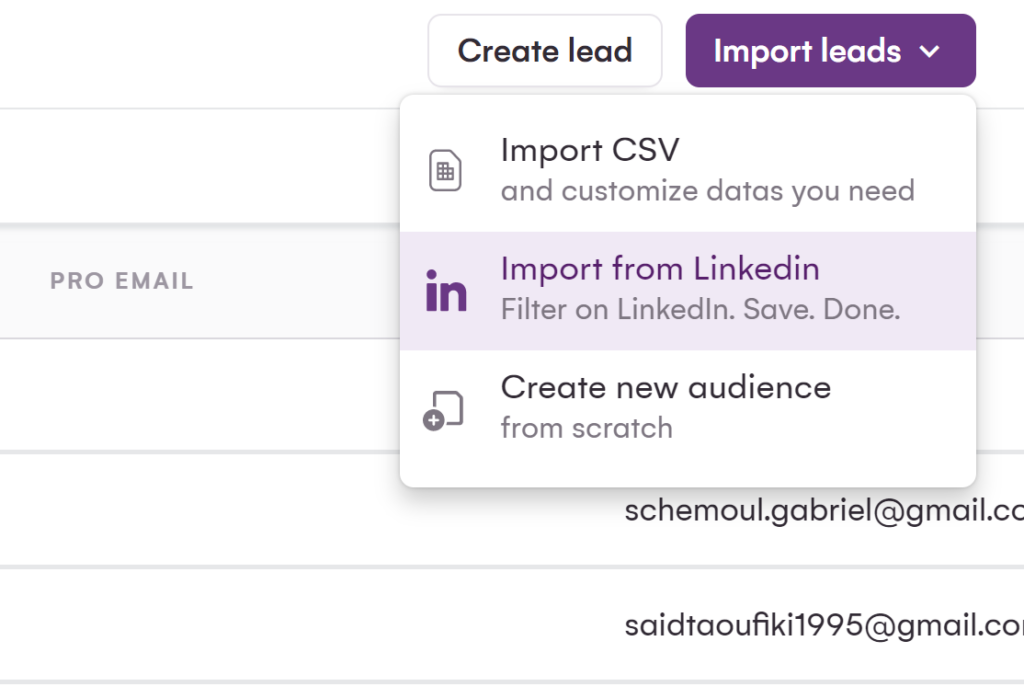This screenshot has height=698, width=1024.
Task: Click "Filter on LinkedIn. Save. Done." text
Action: coord(700,309)
